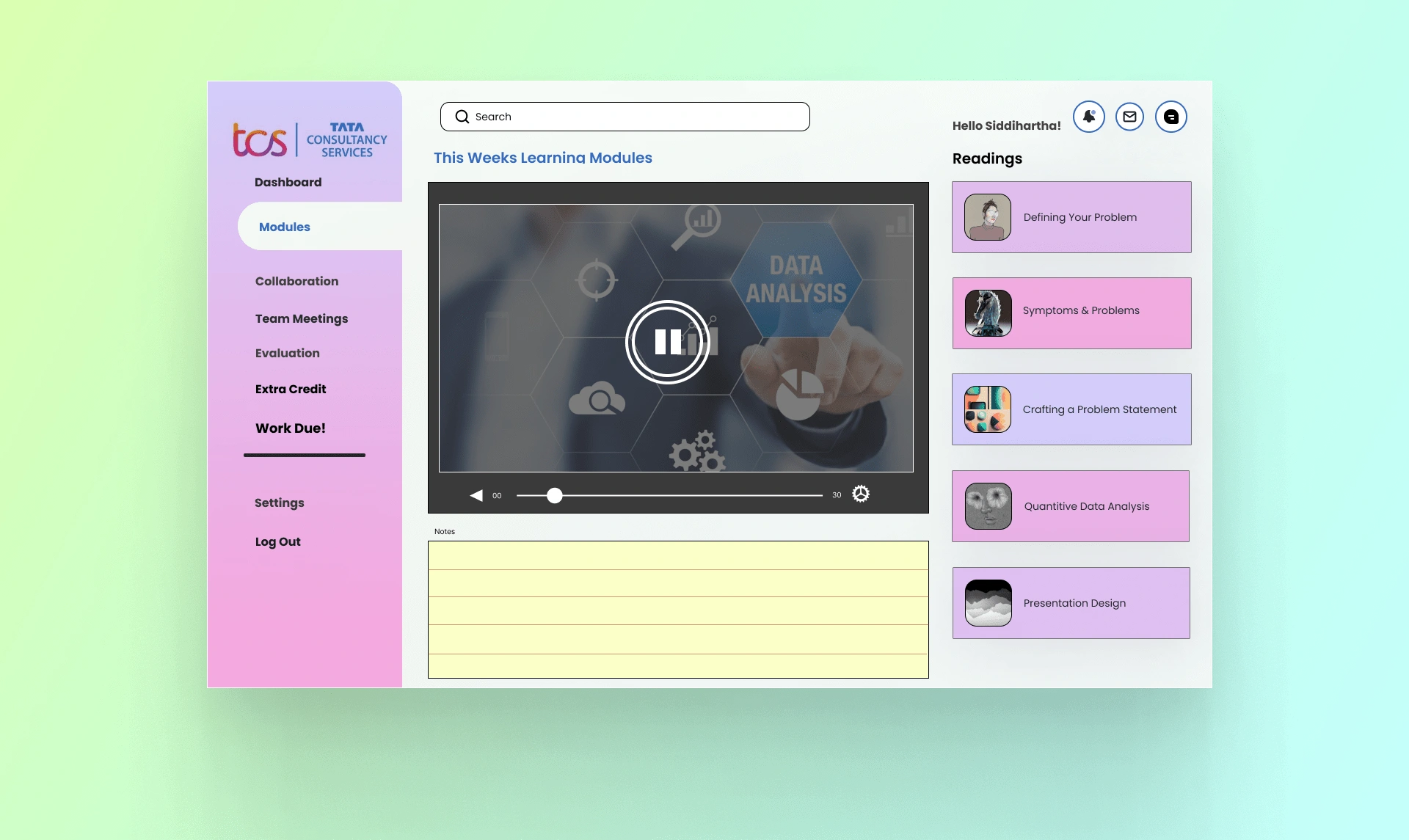Click the video settings gear icon
Image resolution: width=1409 pixels, height=840 pixels.
click(x=861, y=494)
